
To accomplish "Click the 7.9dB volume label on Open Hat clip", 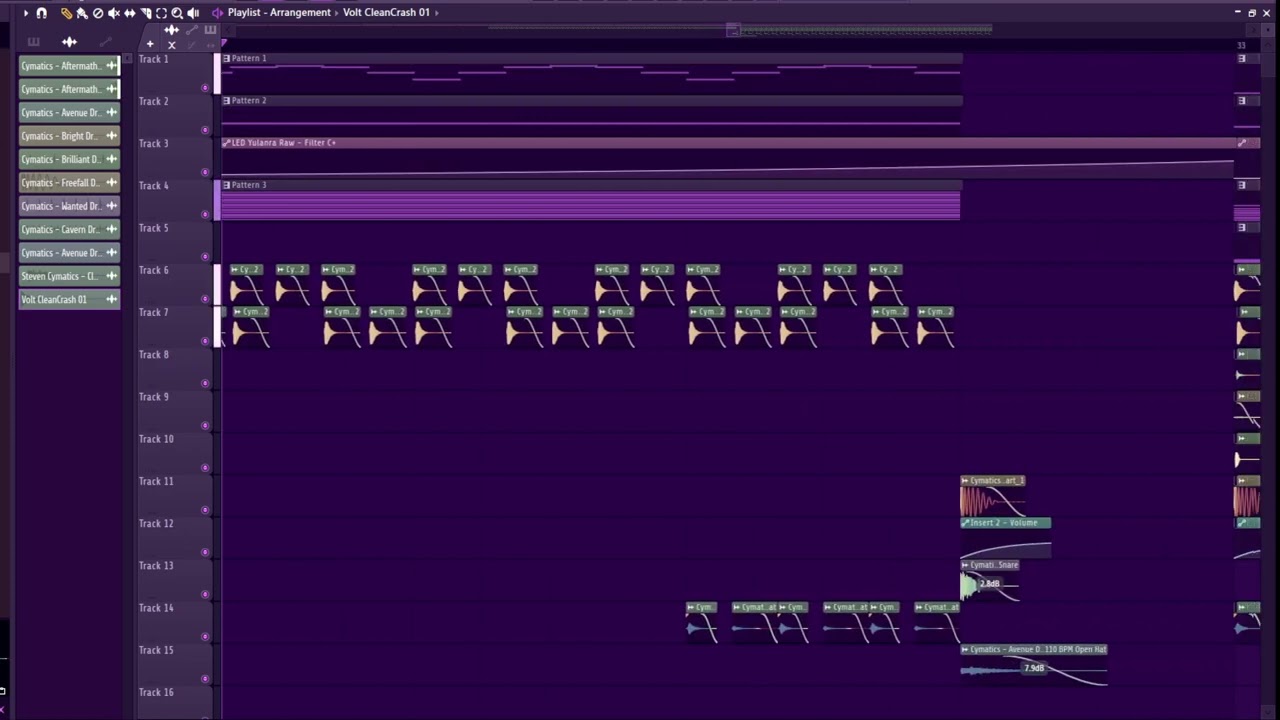I will pos(1034,668).
